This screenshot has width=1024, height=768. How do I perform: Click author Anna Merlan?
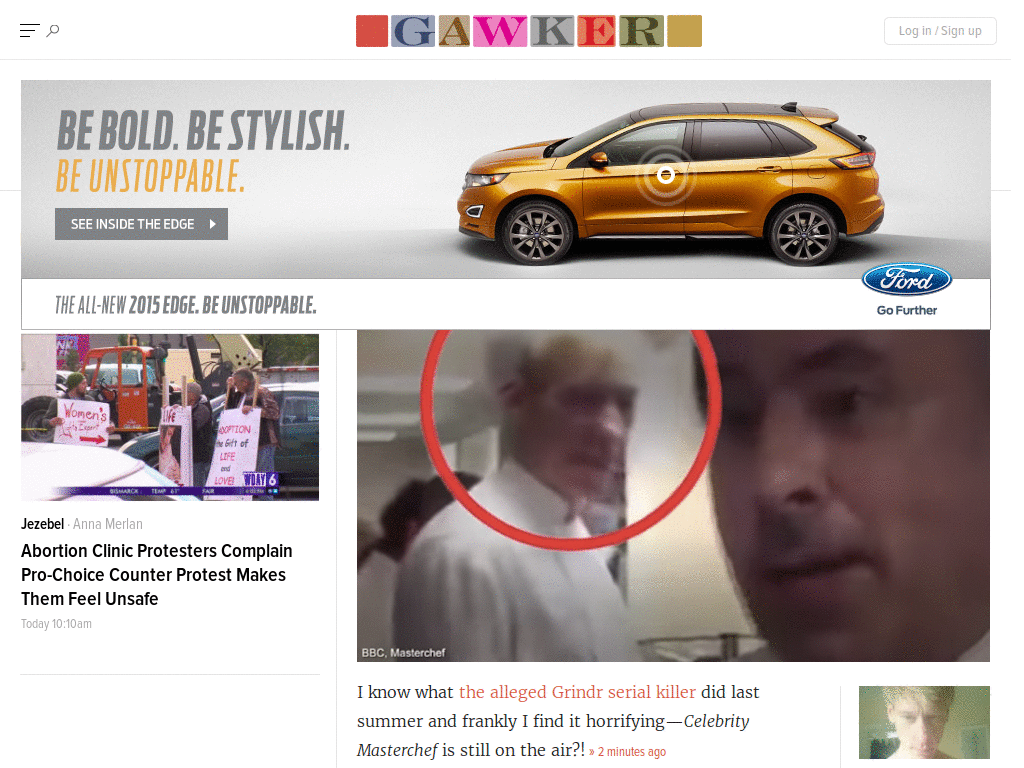[108, 524]
